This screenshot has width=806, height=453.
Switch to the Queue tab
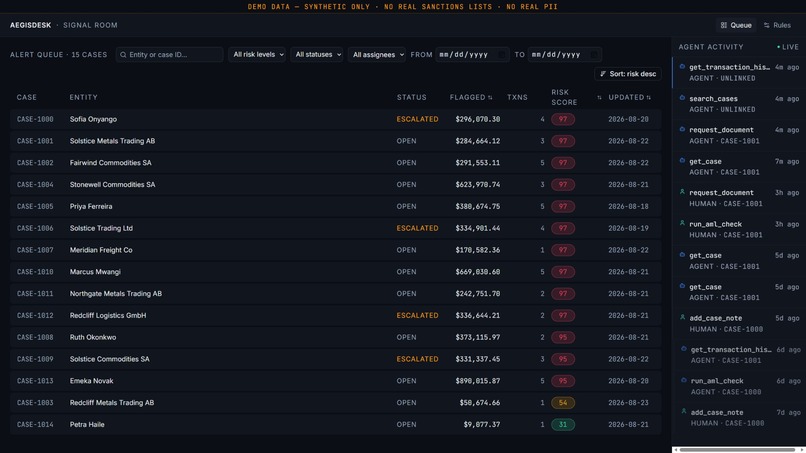pyautogui.click(x=736, y=25)
